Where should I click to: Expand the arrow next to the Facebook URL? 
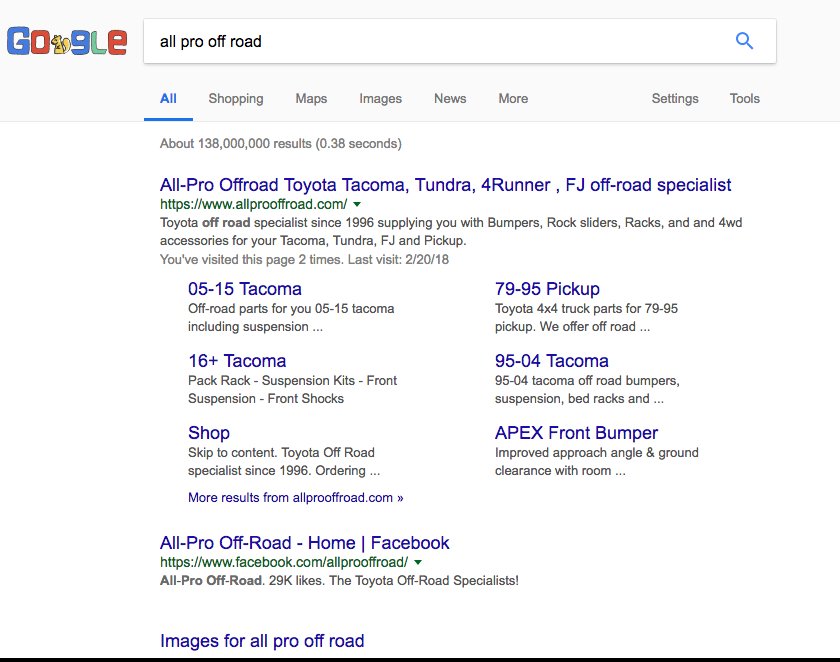click(418, 562)
